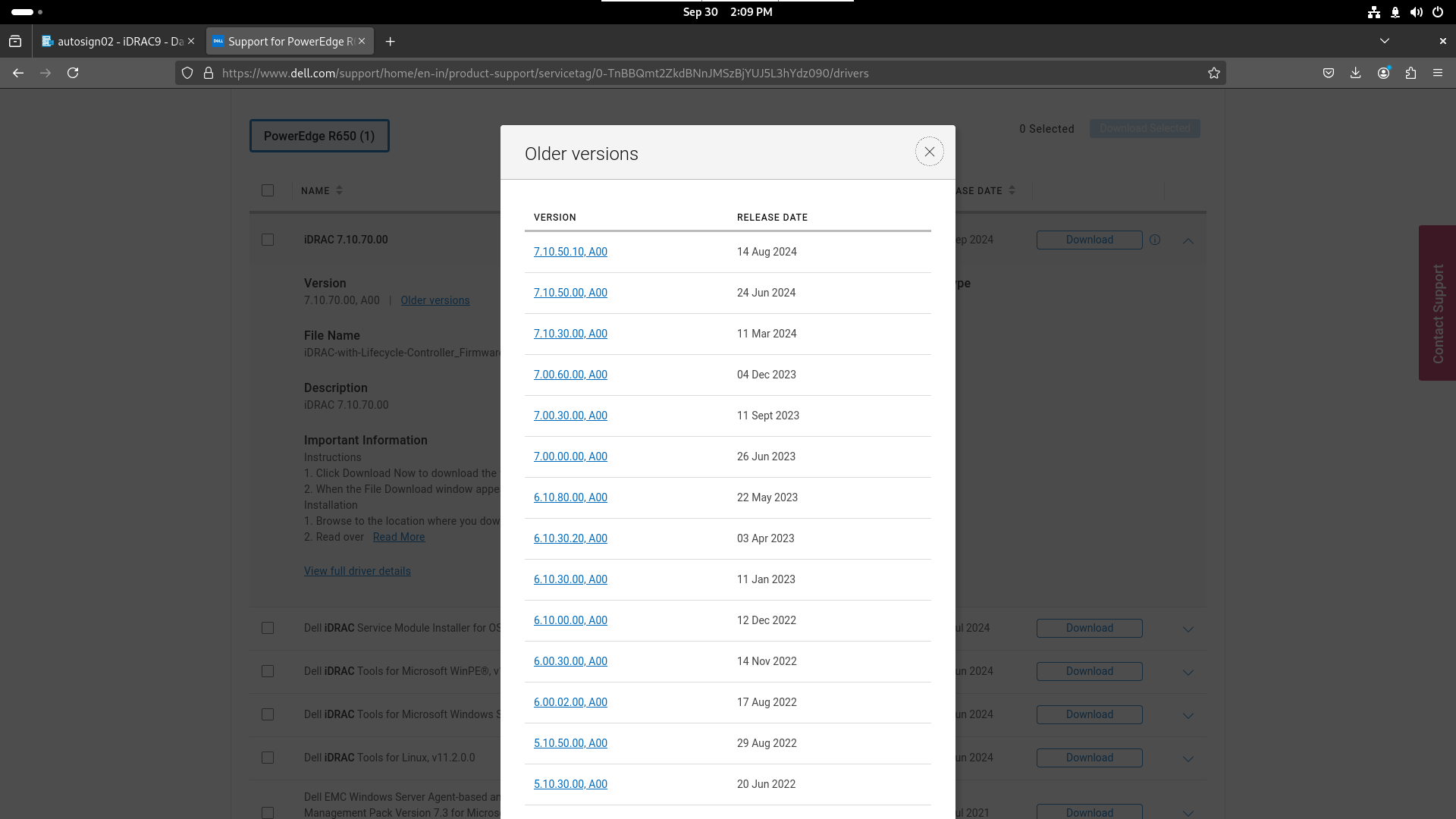Go back to previous page
The width and height of the screenshot is (1456, 819).
point(18,73)
